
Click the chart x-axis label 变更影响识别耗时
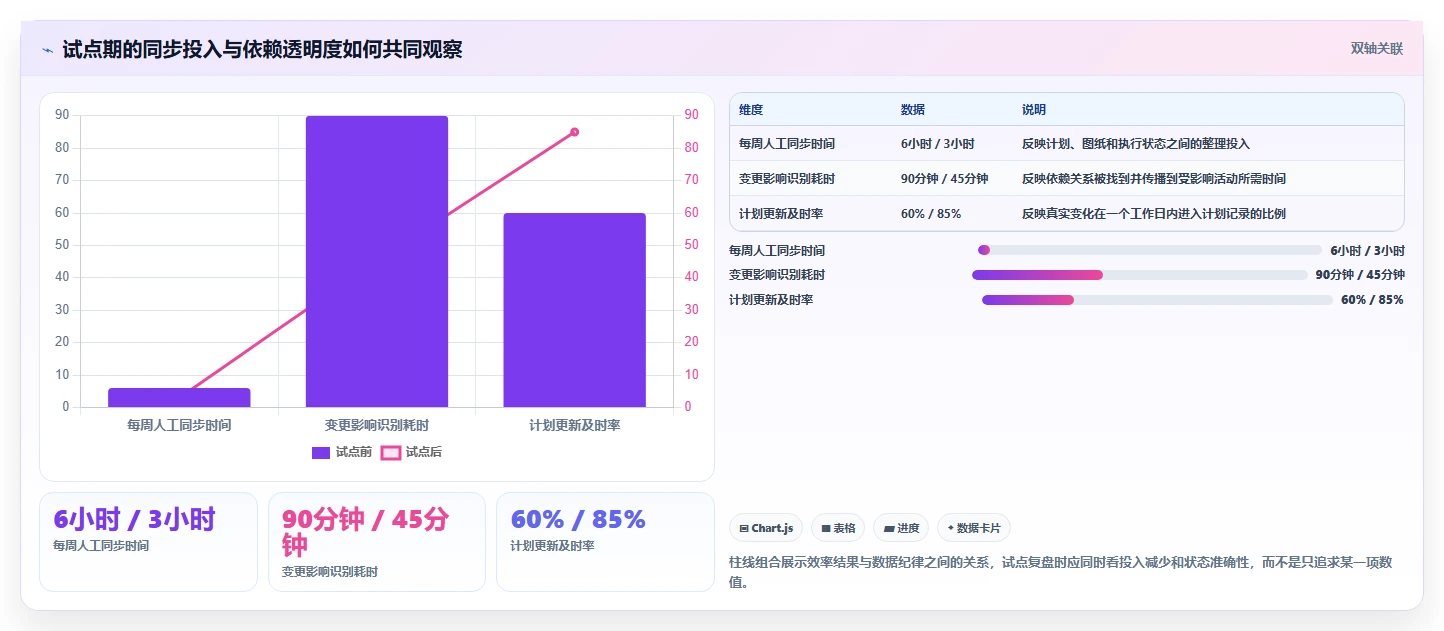click(x=377, y=425)
